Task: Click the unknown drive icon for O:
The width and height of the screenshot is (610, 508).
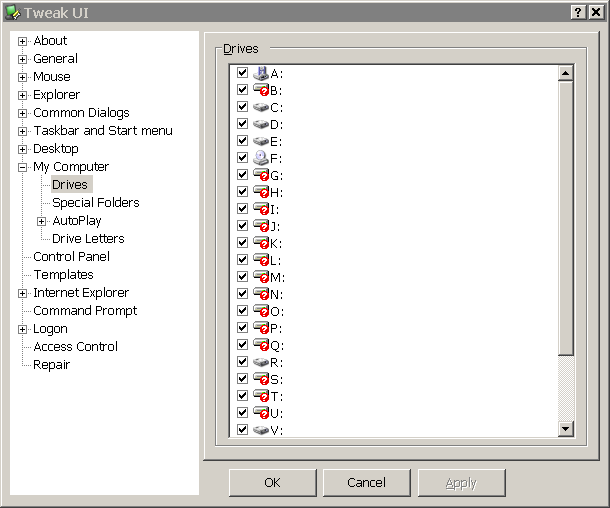Action: [x=261, y=311]
